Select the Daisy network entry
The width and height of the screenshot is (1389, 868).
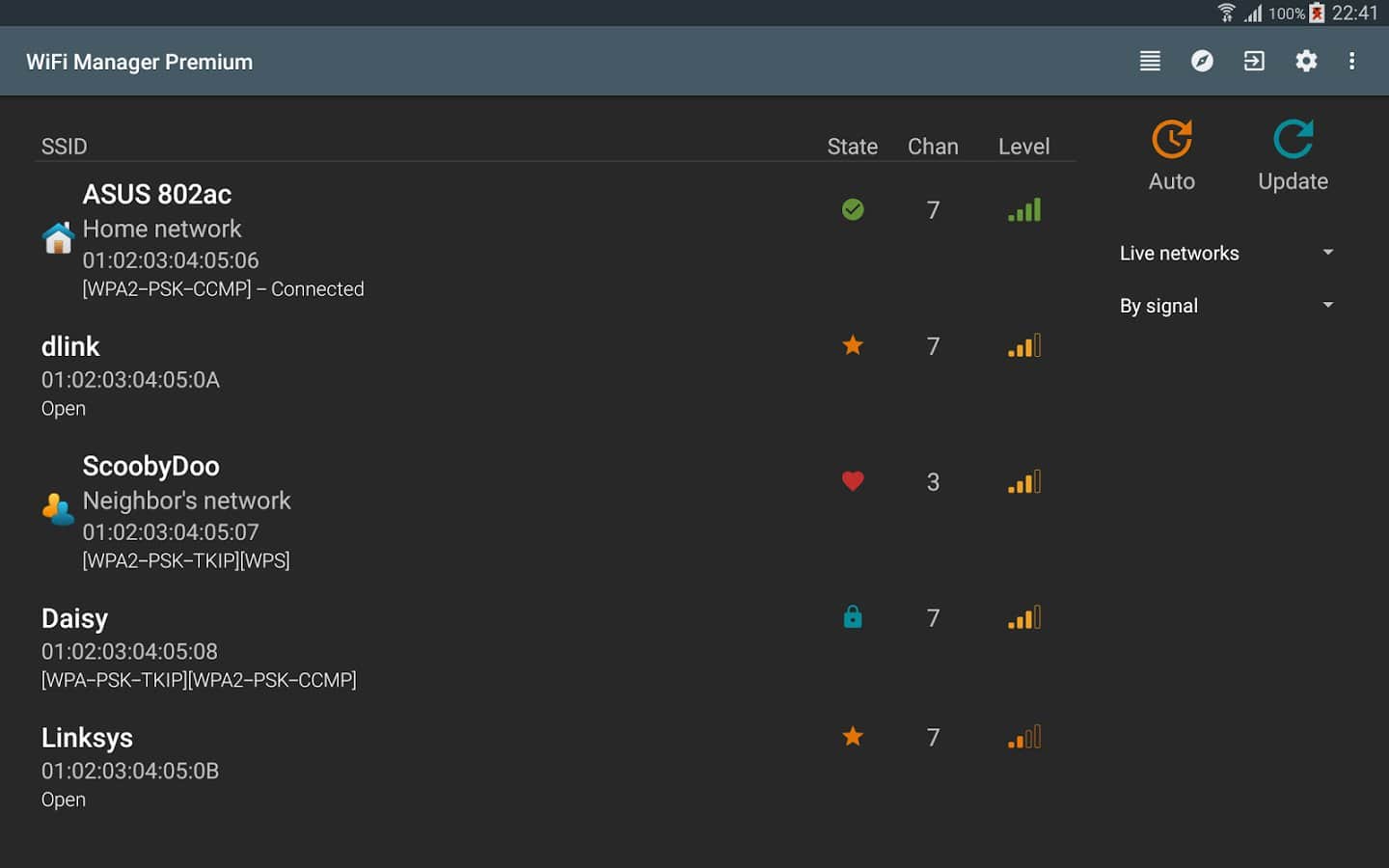pyautogui.click(x=198, y=648)
